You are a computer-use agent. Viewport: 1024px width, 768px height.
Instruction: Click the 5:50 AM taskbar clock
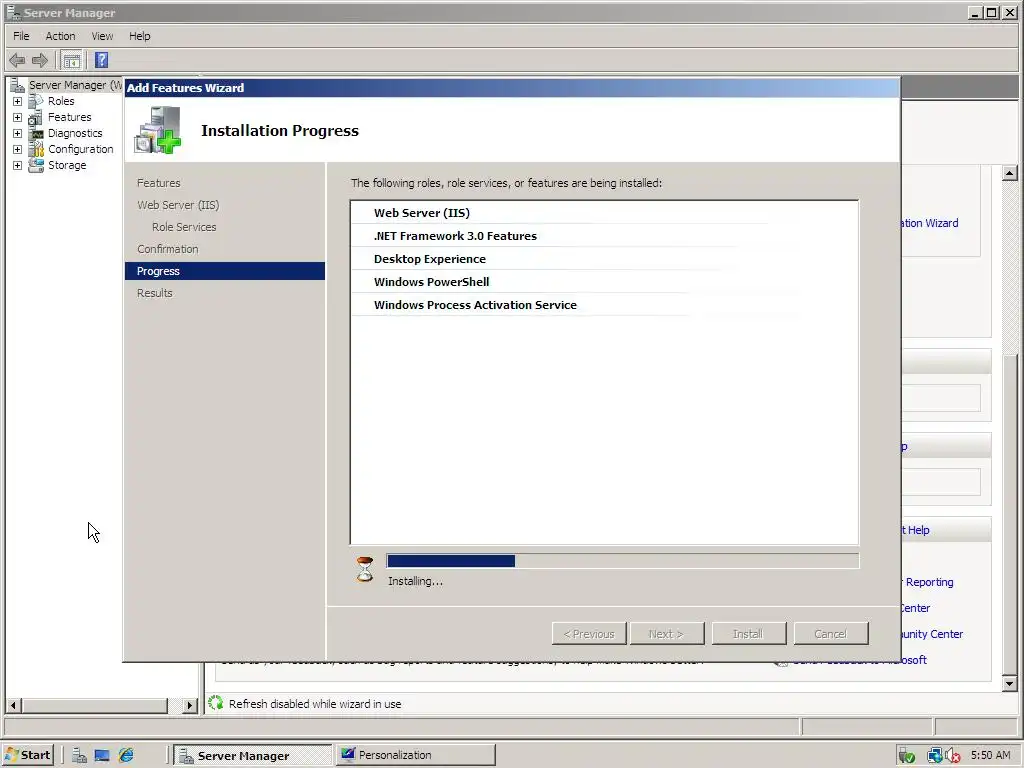click(990, 755)
